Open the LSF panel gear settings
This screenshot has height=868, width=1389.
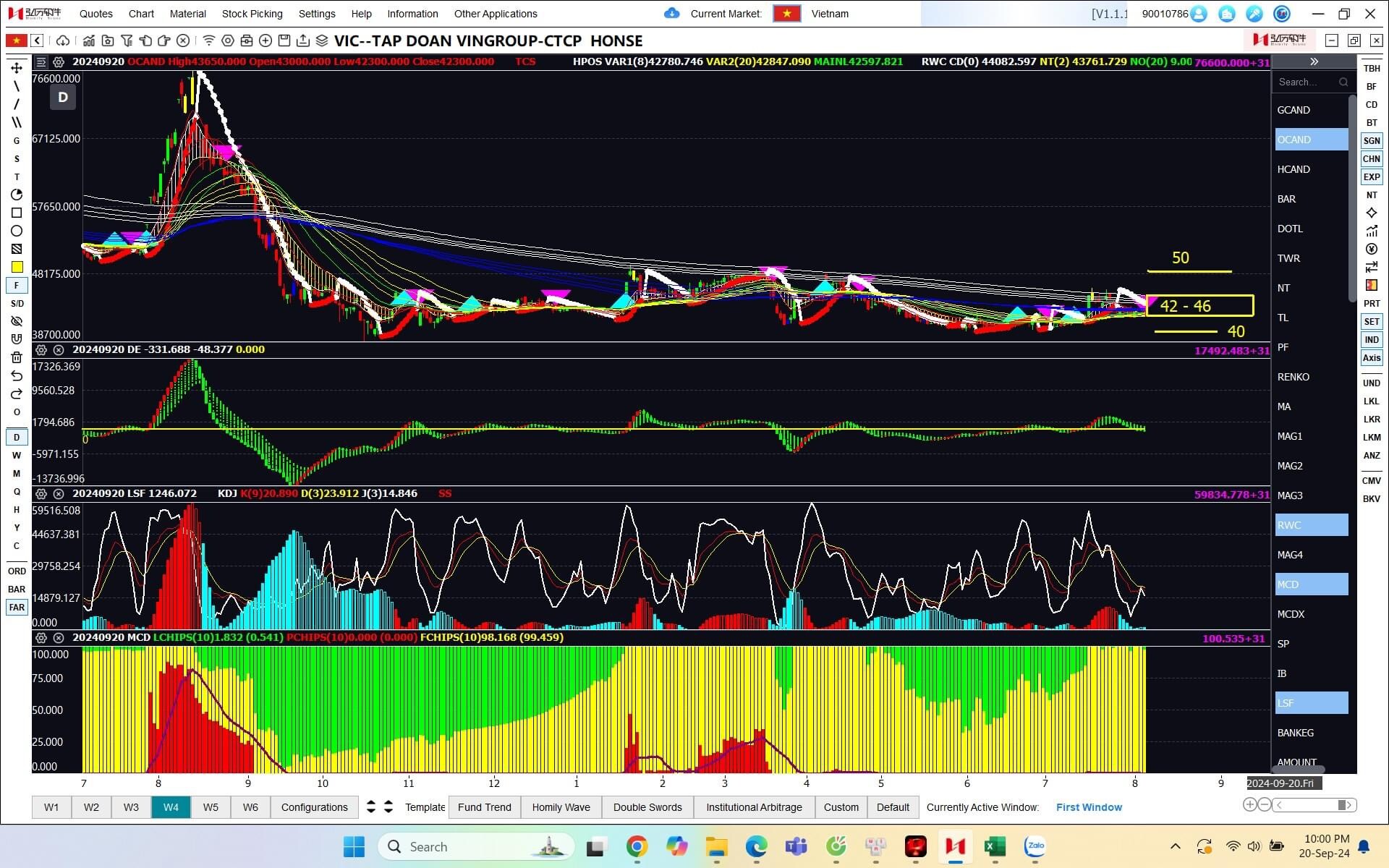41,494
